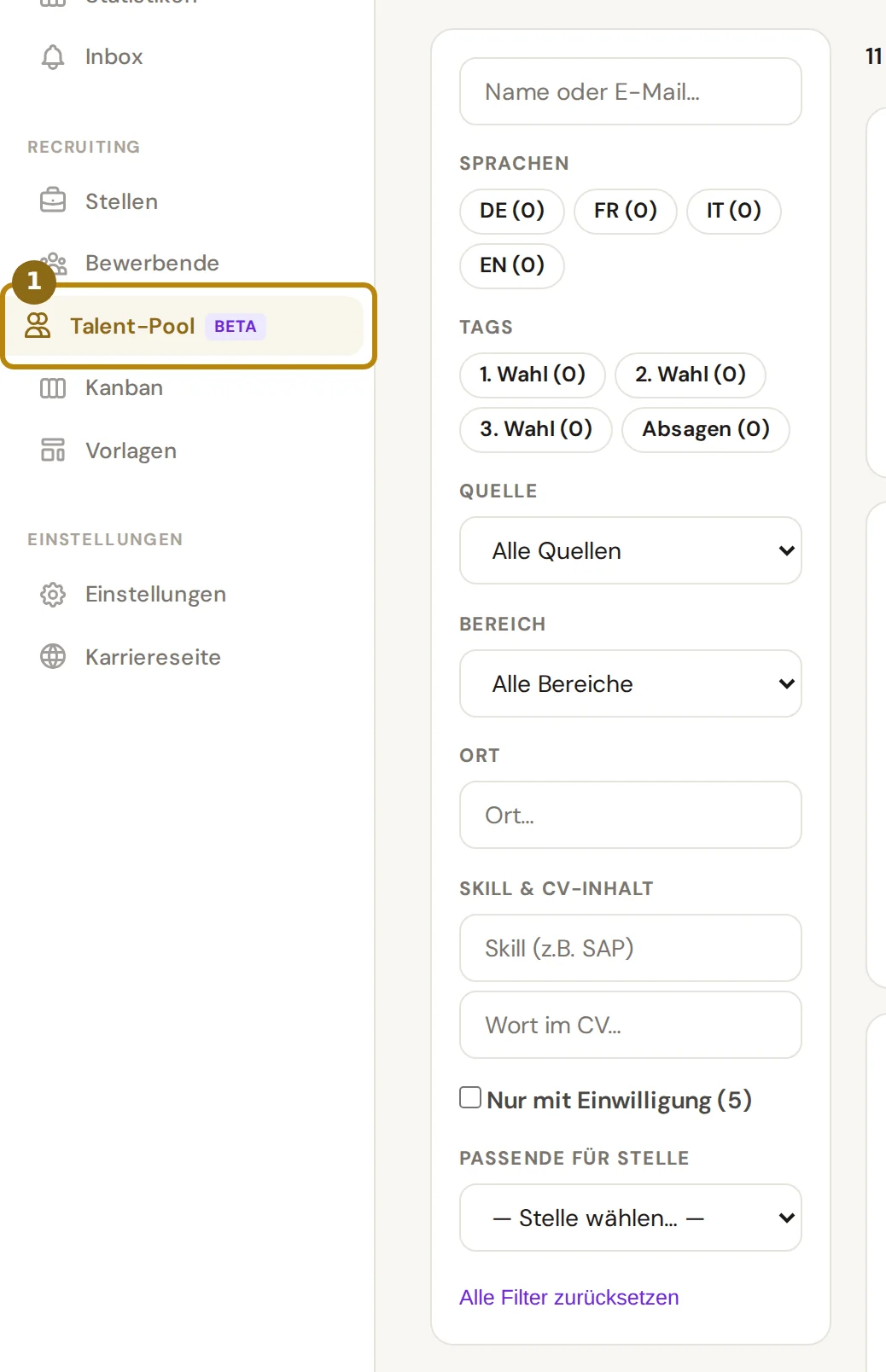Click the Inbox bell icon

coord(53,57)
